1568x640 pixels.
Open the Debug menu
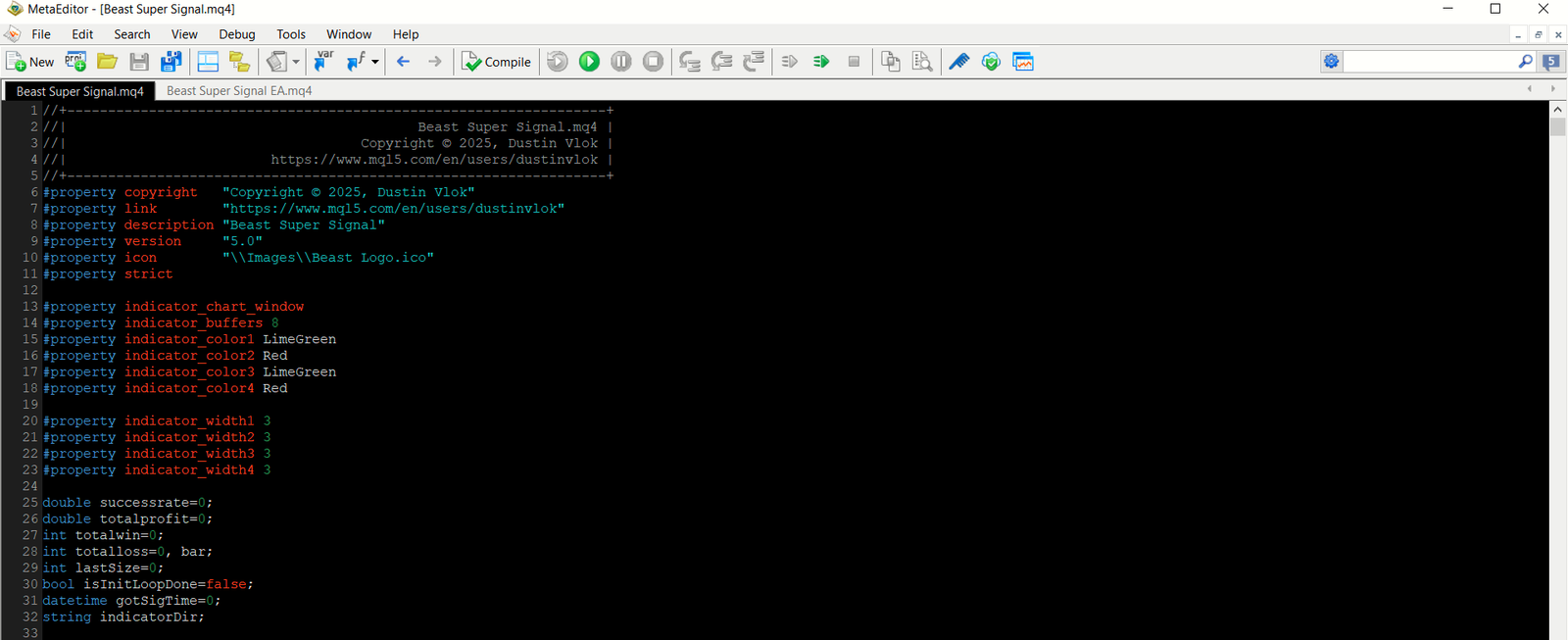point(237,34)
